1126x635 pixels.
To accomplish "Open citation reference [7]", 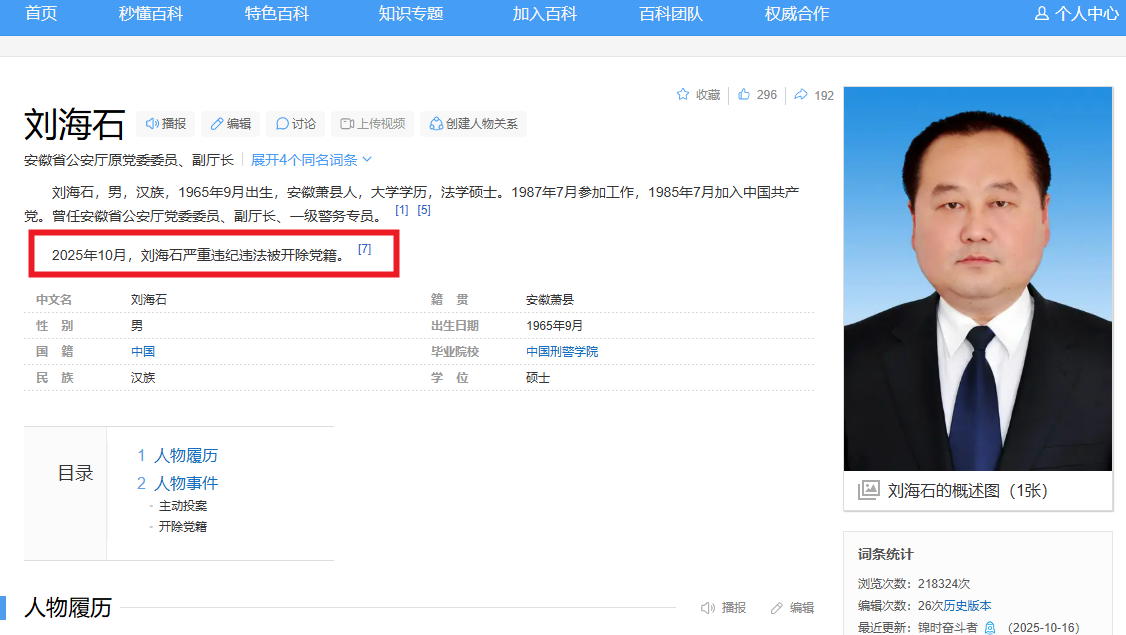I will (365, 249).
